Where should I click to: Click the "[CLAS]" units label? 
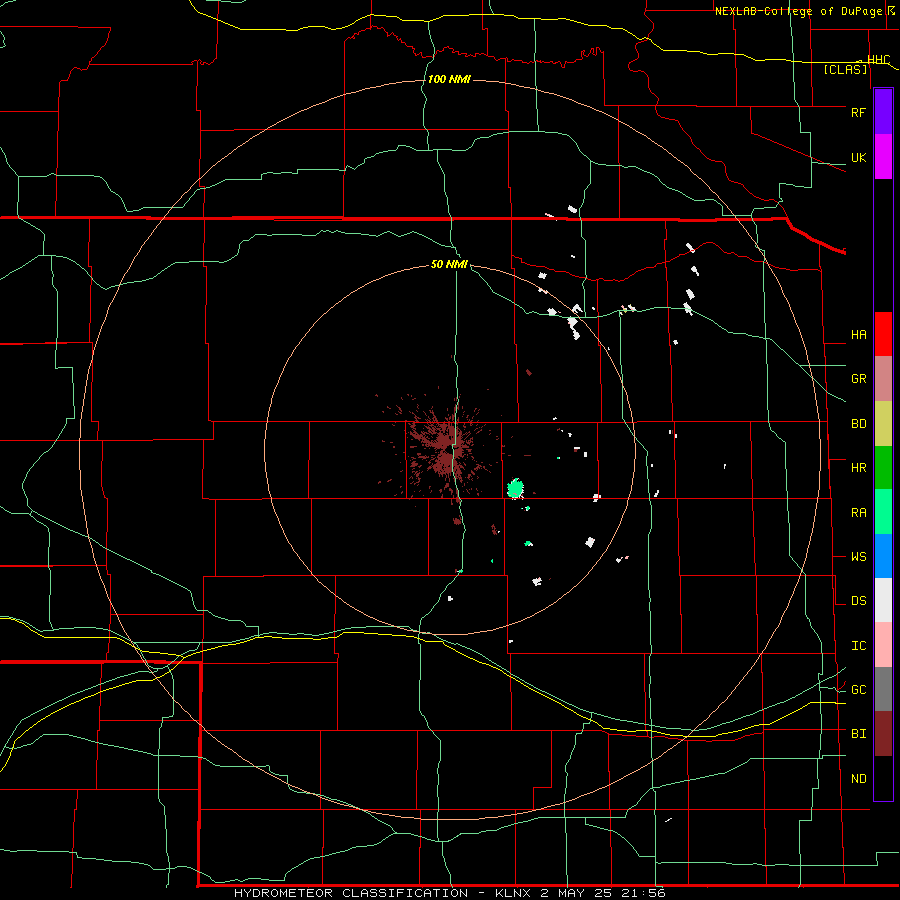[845, 69]
